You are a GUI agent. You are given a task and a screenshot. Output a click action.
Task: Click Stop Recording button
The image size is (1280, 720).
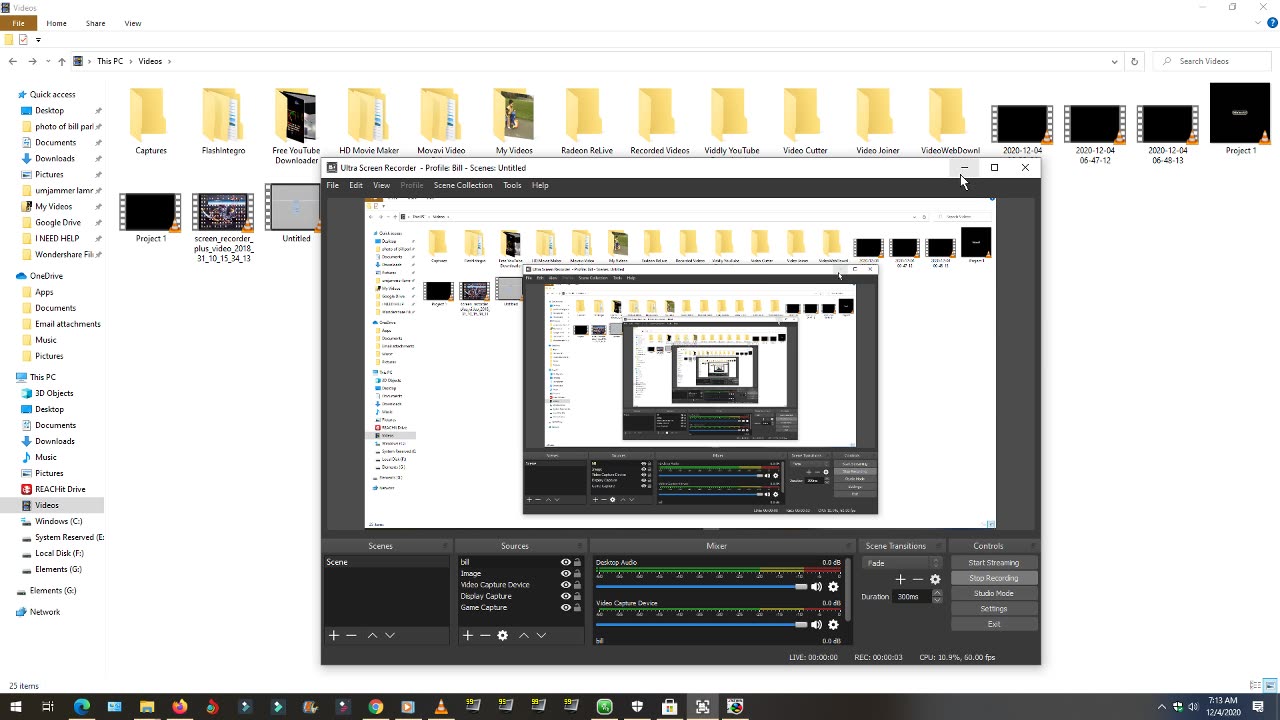993,578
